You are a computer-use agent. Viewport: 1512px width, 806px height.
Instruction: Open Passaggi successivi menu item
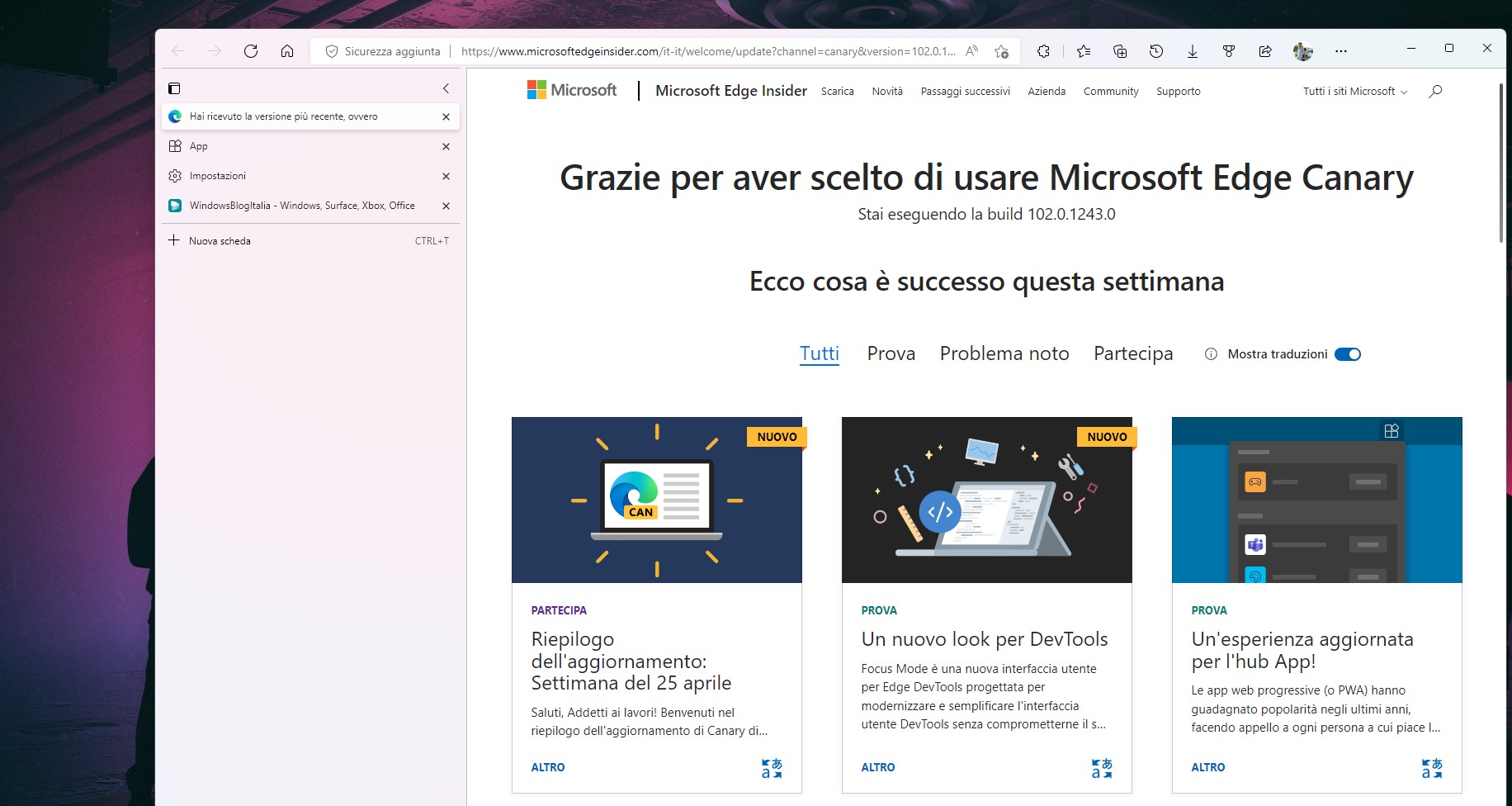click(965, 92)
